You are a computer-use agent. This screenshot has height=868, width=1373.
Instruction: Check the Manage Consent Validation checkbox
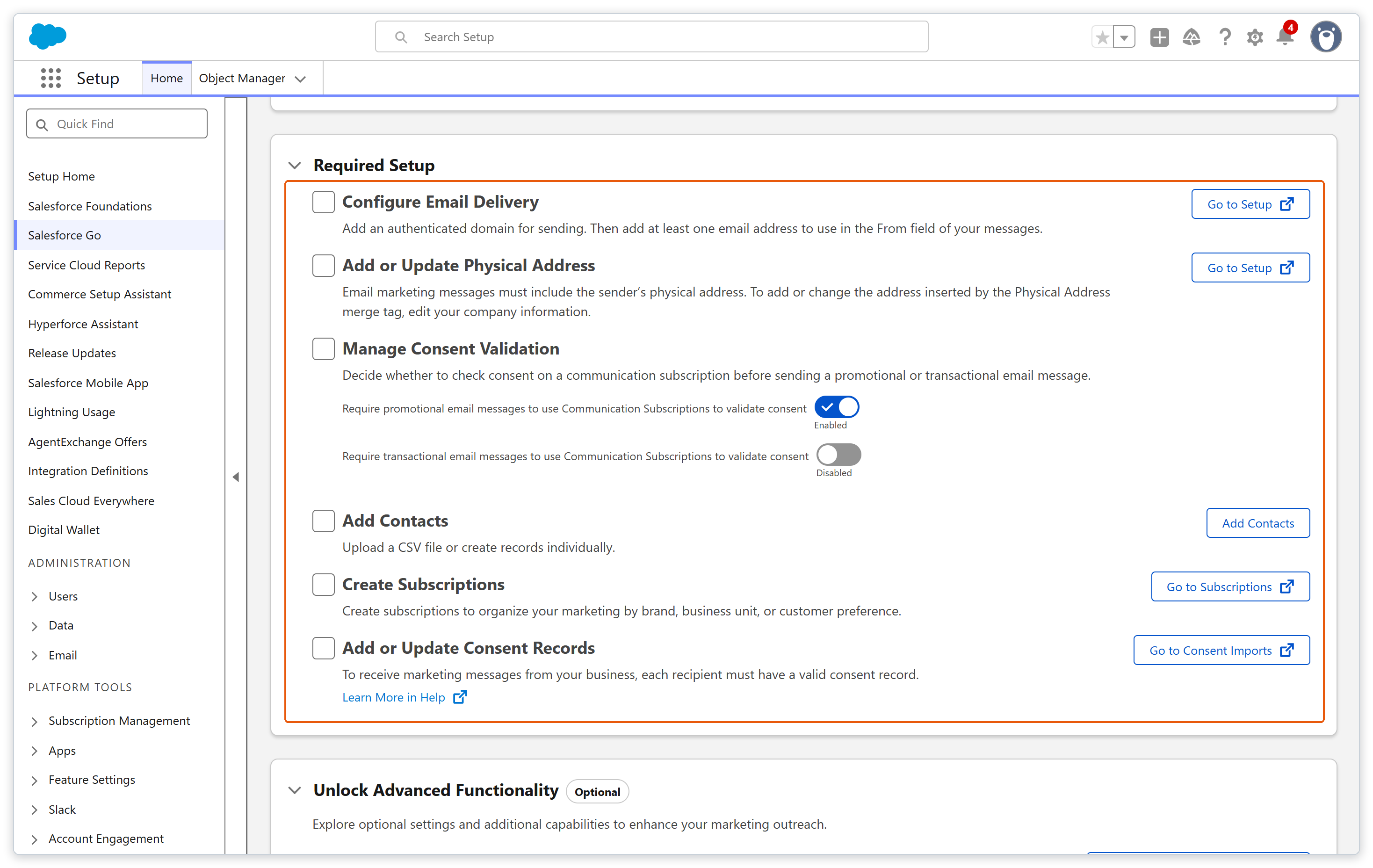(323, 348)
